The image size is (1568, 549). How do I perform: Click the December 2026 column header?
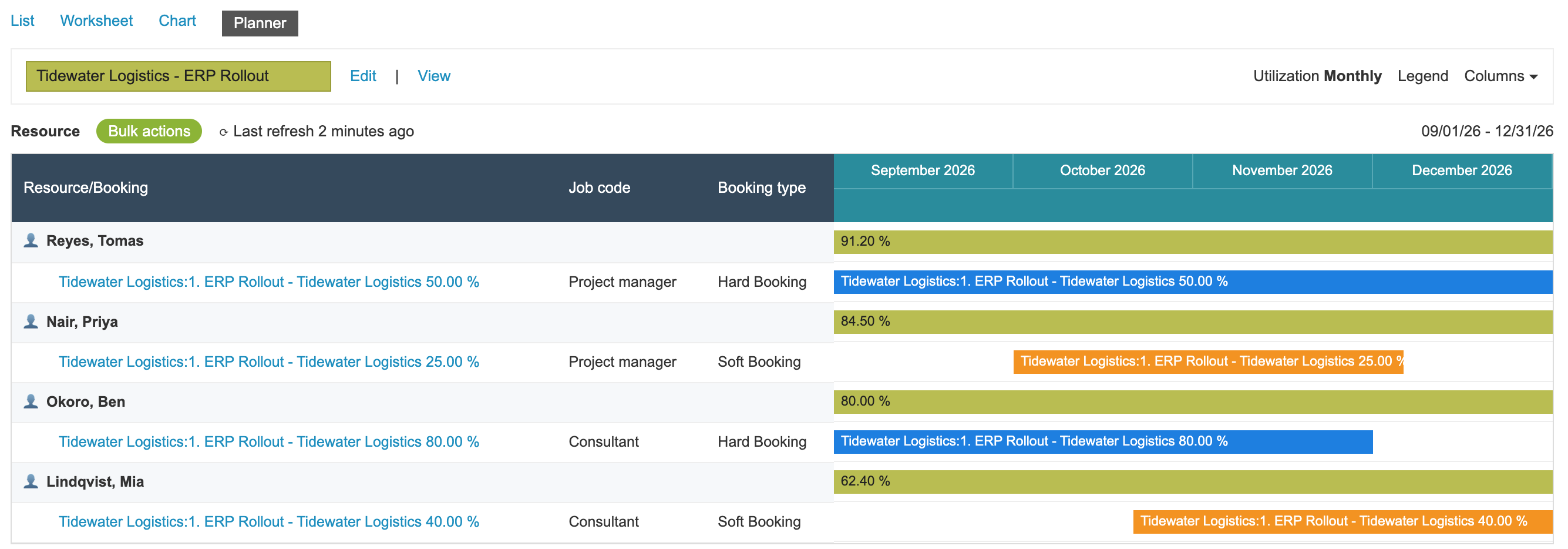(x=1462, y=170)
